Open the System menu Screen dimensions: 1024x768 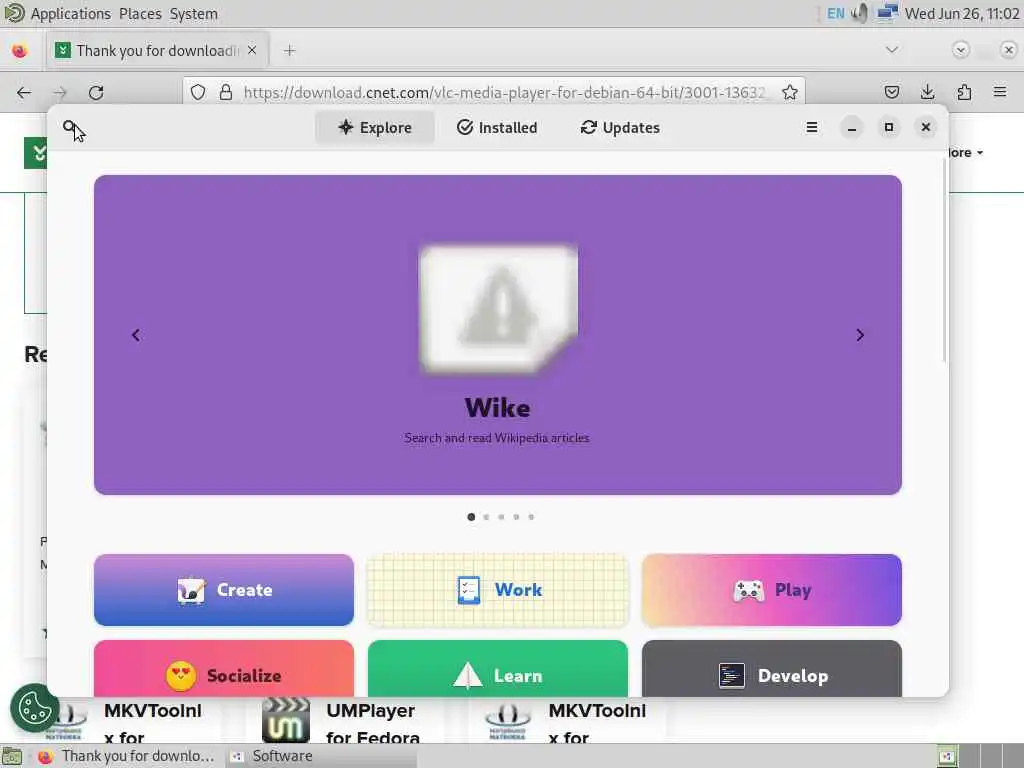pyautogui.click(x=194, y=14)
